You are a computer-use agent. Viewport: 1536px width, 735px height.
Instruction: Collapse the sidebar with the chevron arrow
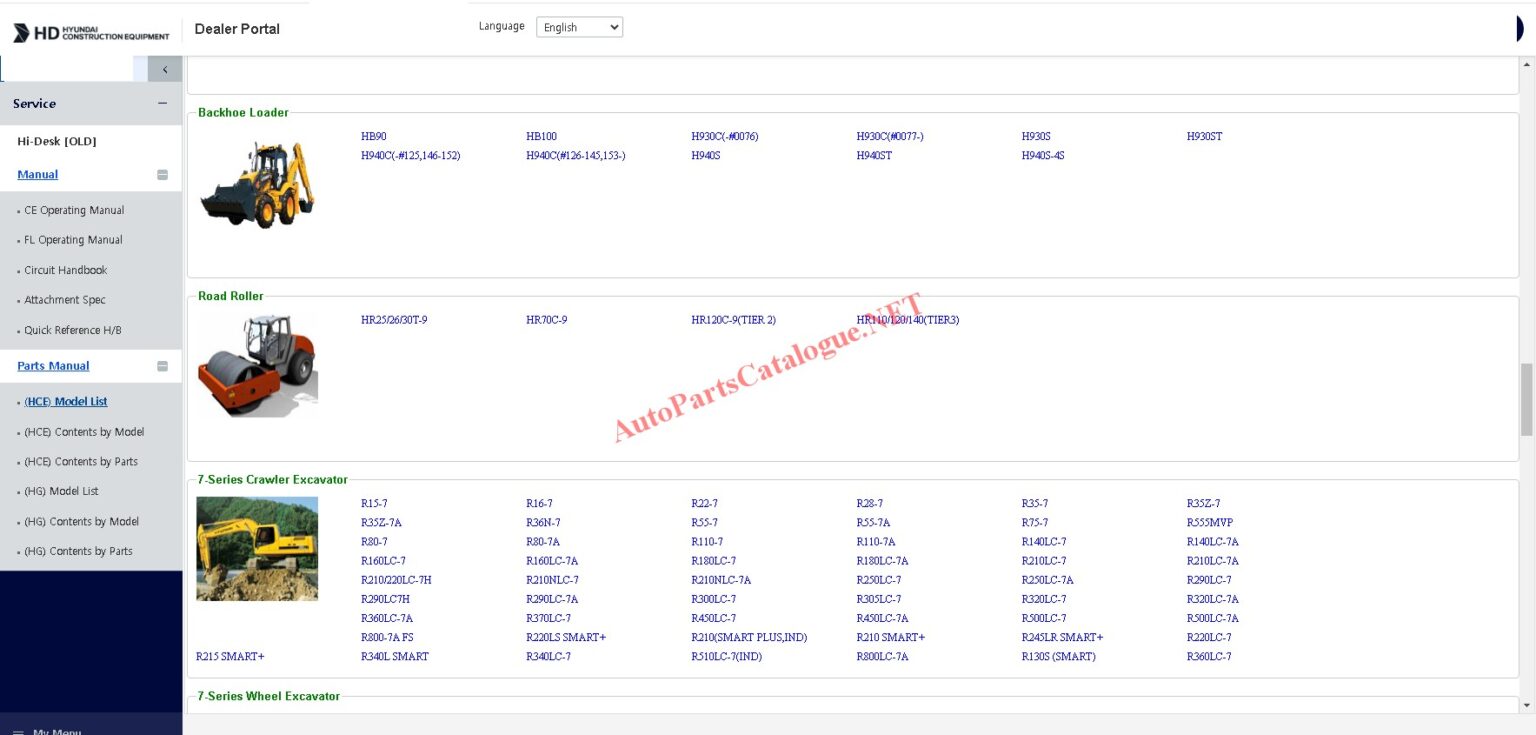(x=165, y=69)
